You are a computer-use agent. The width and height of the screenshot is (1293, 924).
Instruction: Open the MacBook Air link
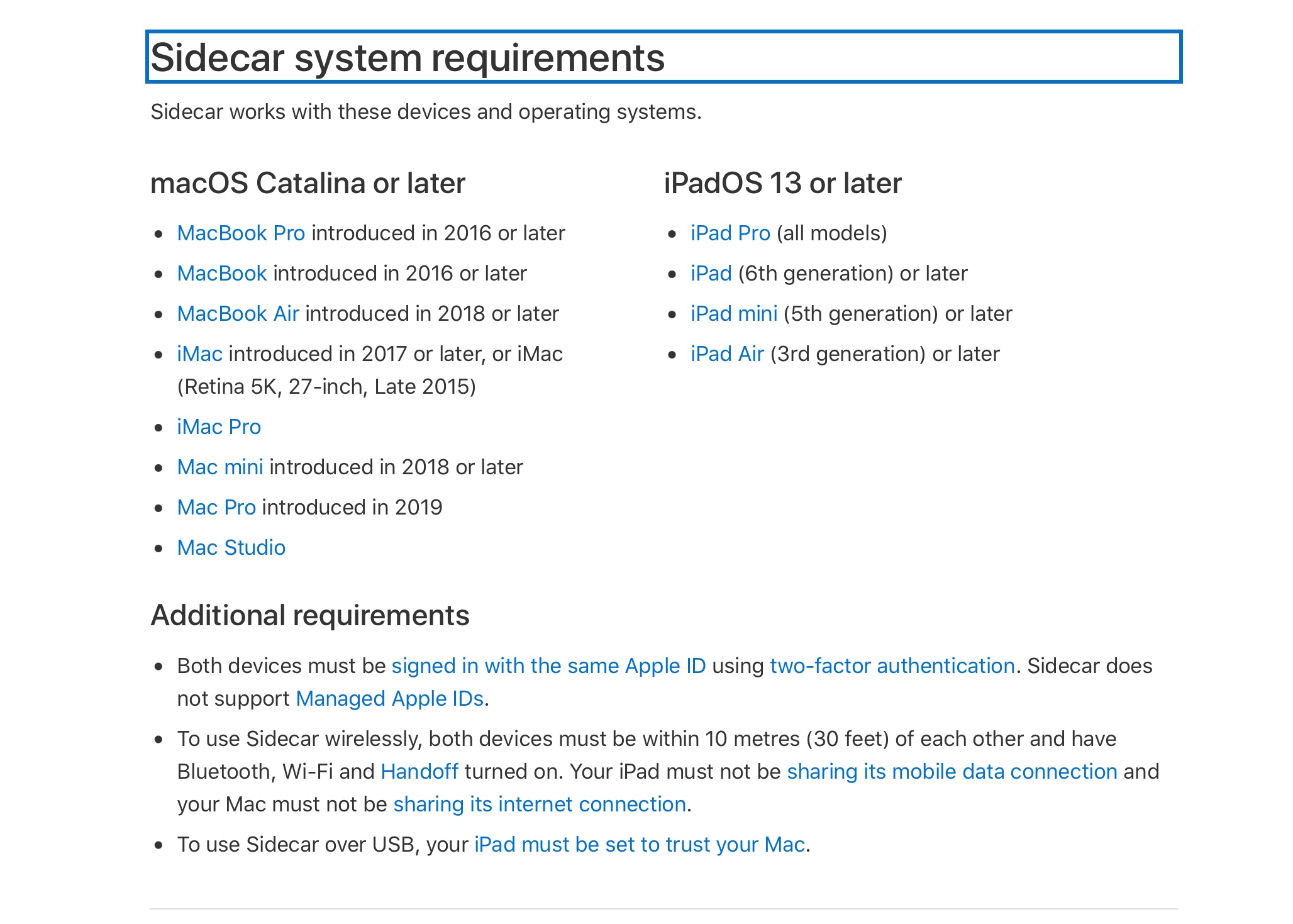pyautogui.click(x=238, y=314)
